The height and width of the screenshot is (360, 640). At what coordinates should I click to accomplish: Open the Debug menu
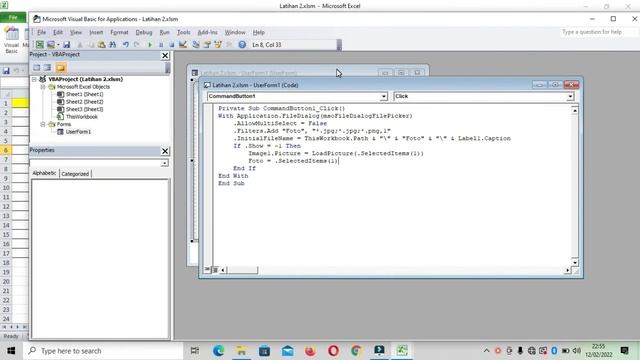tap(144, 32)
